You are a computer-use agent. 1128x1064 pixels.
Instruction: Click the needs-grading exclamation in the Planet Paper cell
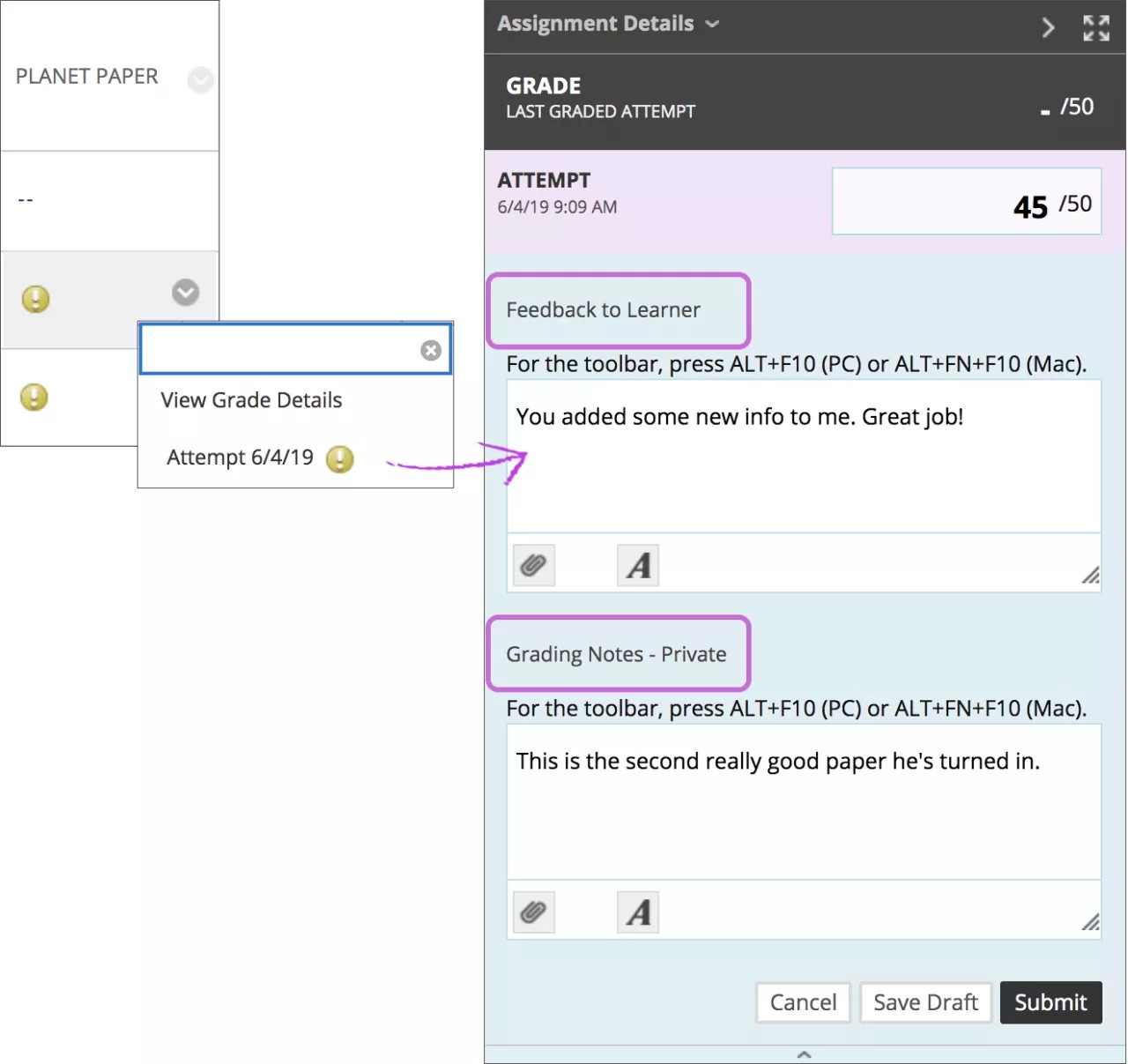pyautogui.click(x=34, y=300)
